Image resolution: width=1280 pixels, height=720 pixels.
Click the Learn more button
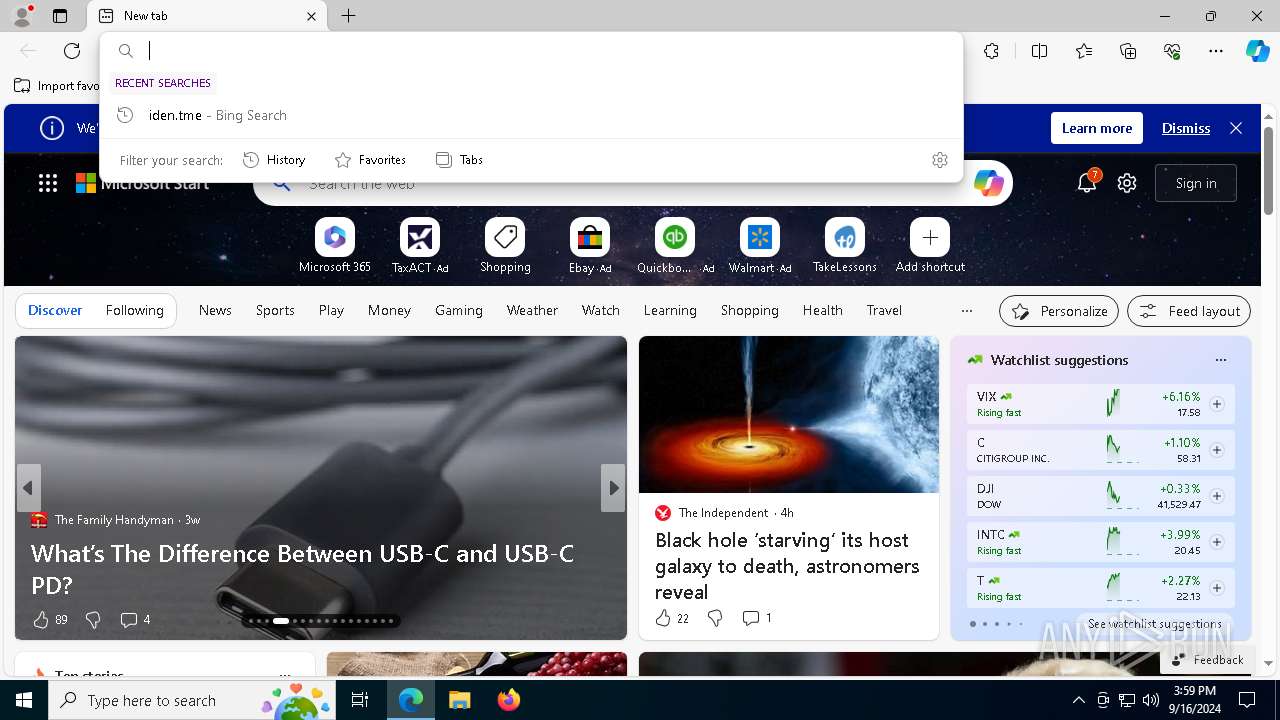(x=1097, y=128)
